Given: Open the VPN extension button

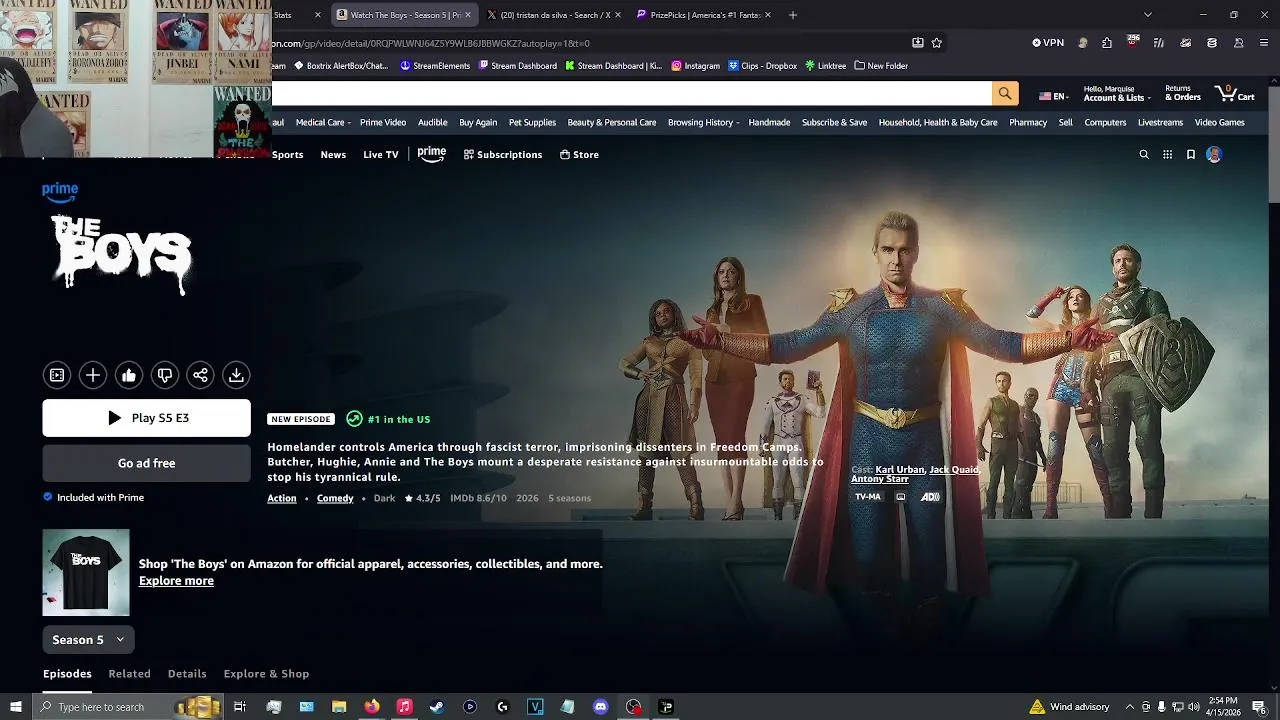Looking at the screenshot, I should click(1048, 43).
